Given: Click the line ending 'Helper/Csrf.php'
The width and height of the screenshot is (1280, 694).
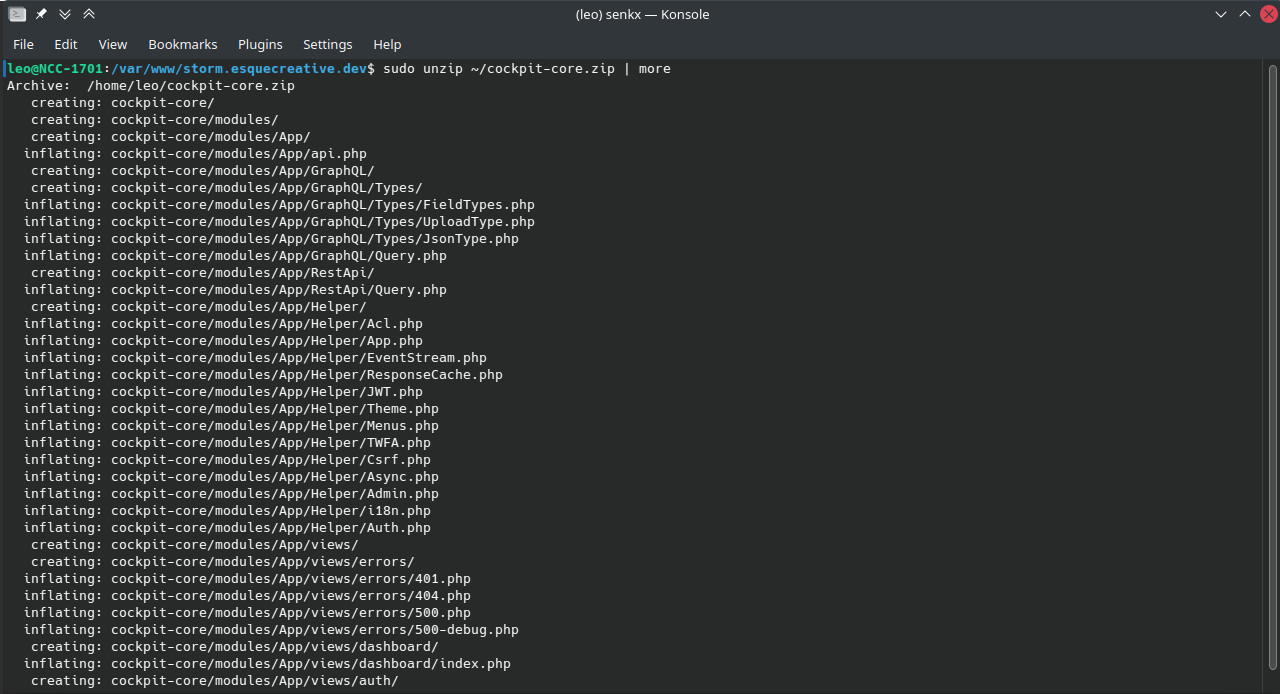Looking at the screenshot, I should click(227, 460).
